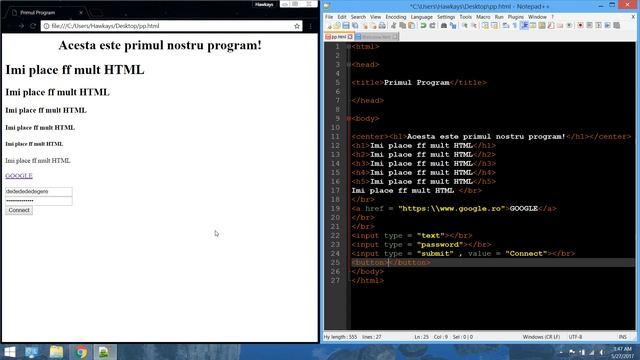Click the password field on the page

pos(39,201)
